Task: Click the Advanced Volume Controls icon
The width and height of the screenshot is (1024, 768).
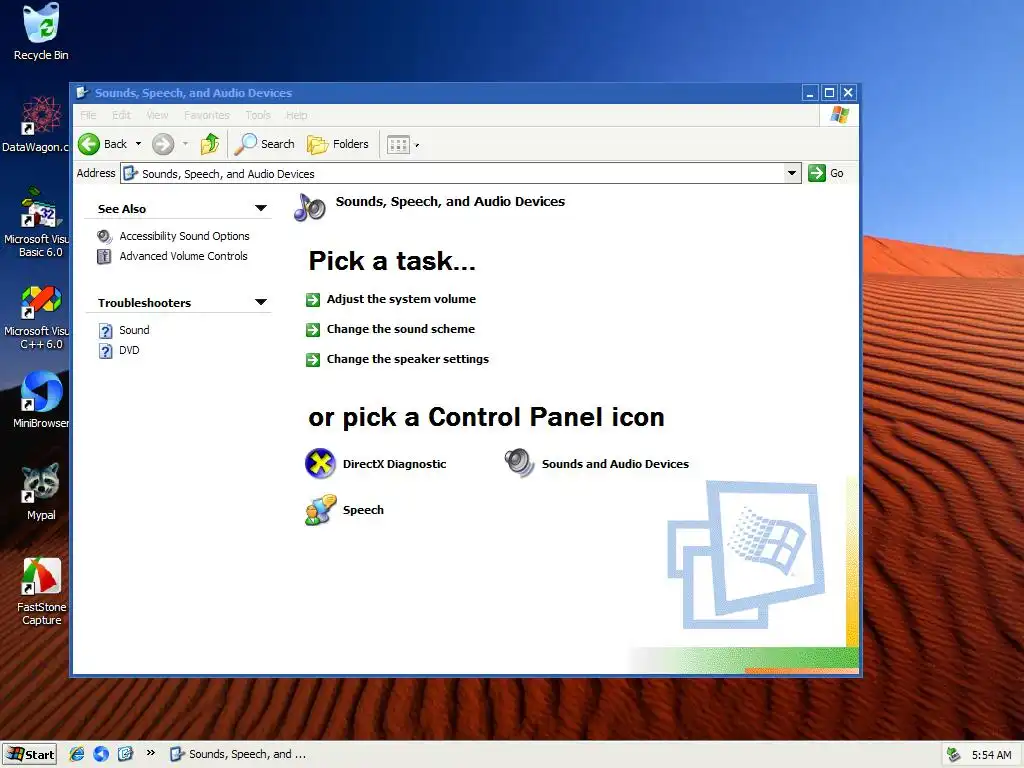Action: tap(104, 257)
